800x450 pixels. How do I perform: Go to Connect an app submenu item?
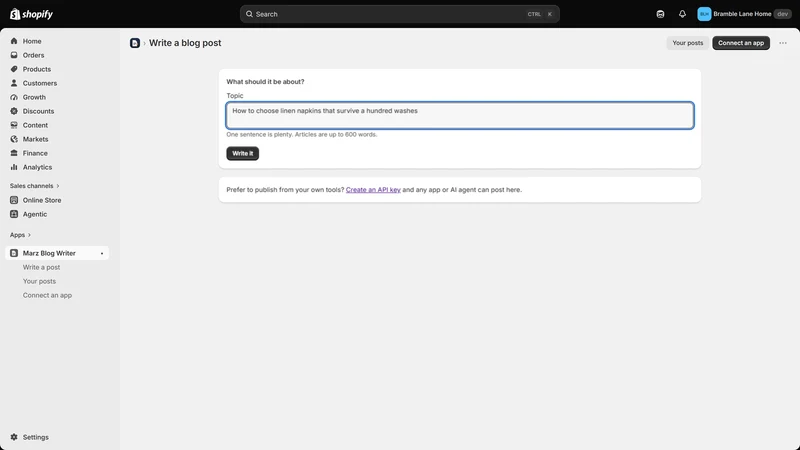[47, 295]
